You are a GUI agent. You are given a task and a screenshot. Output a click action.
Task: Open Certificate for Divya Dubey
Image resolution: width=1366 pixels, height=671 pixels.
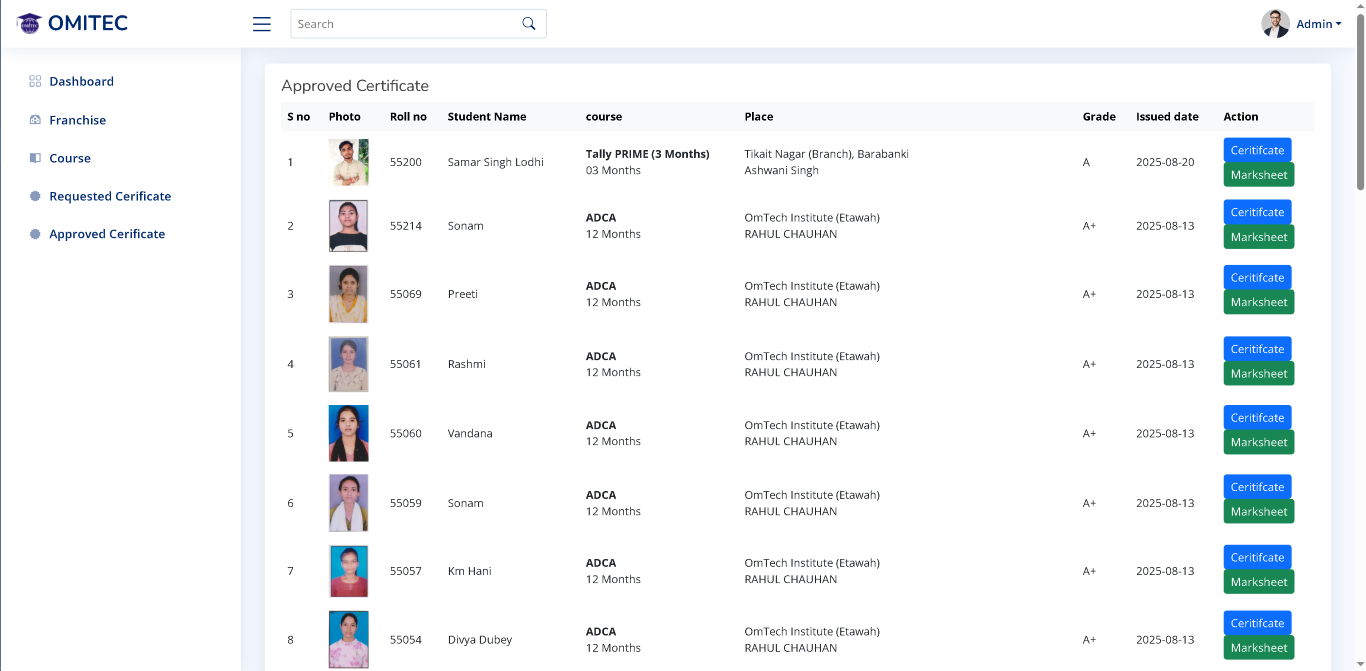click(1257, 623)
